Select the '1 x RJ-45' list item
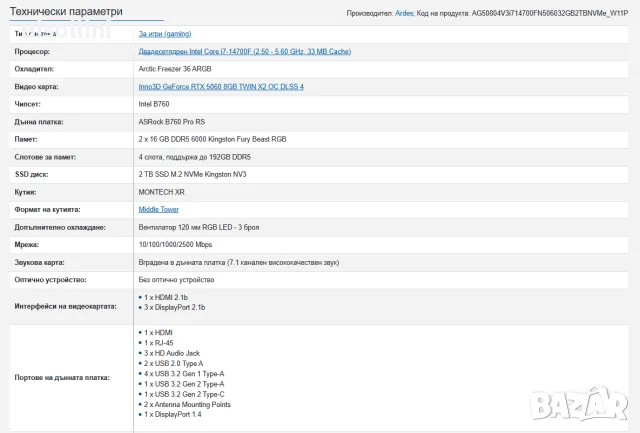This screenshot has height=433, width=640. 159,343
